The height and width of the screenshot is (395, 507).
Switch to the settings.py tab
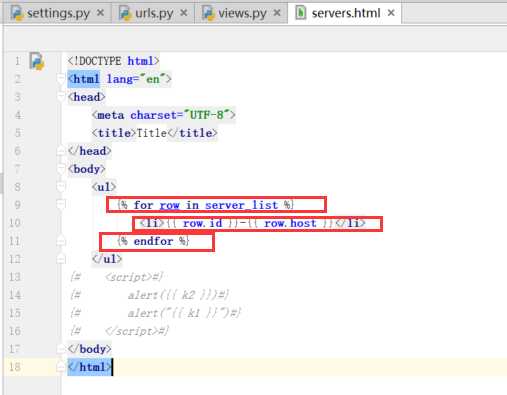click(57, 13)
